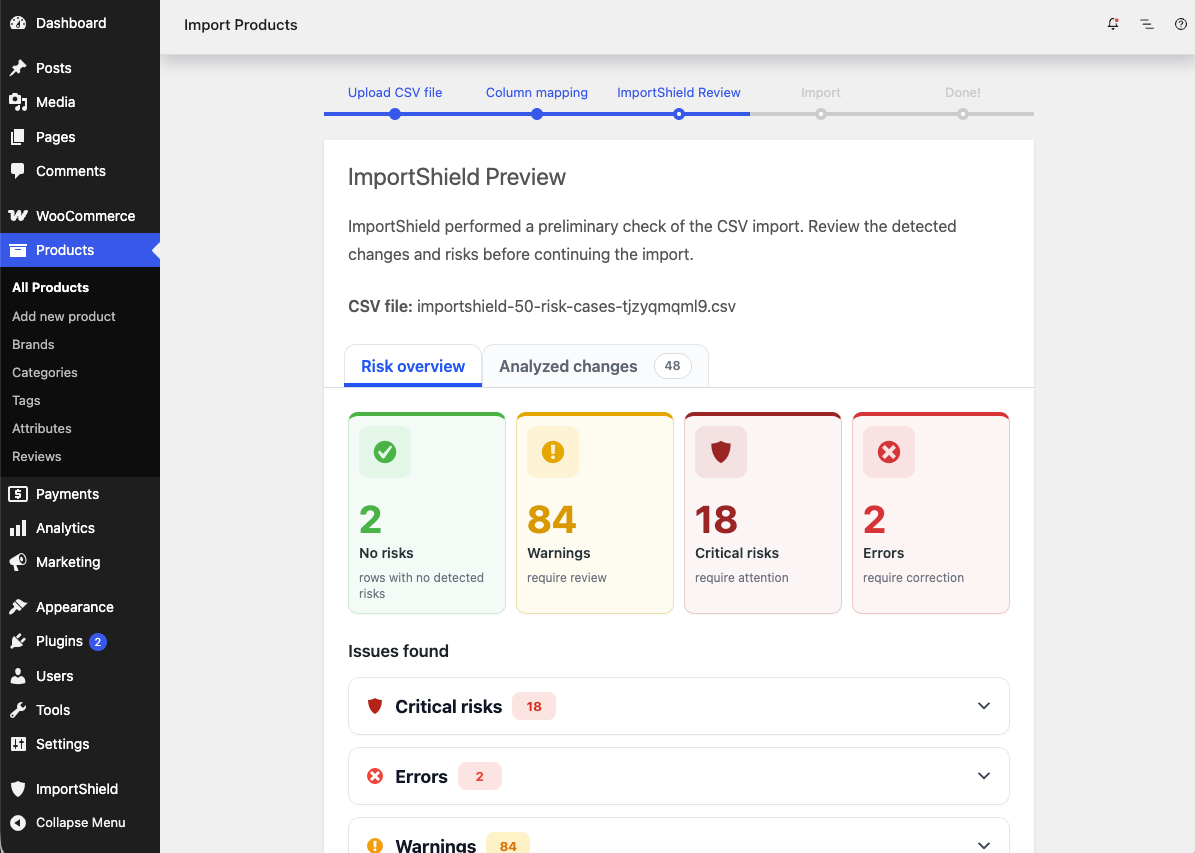Click the Done! step label
1195x853 pixels.
tap(963, 92)
